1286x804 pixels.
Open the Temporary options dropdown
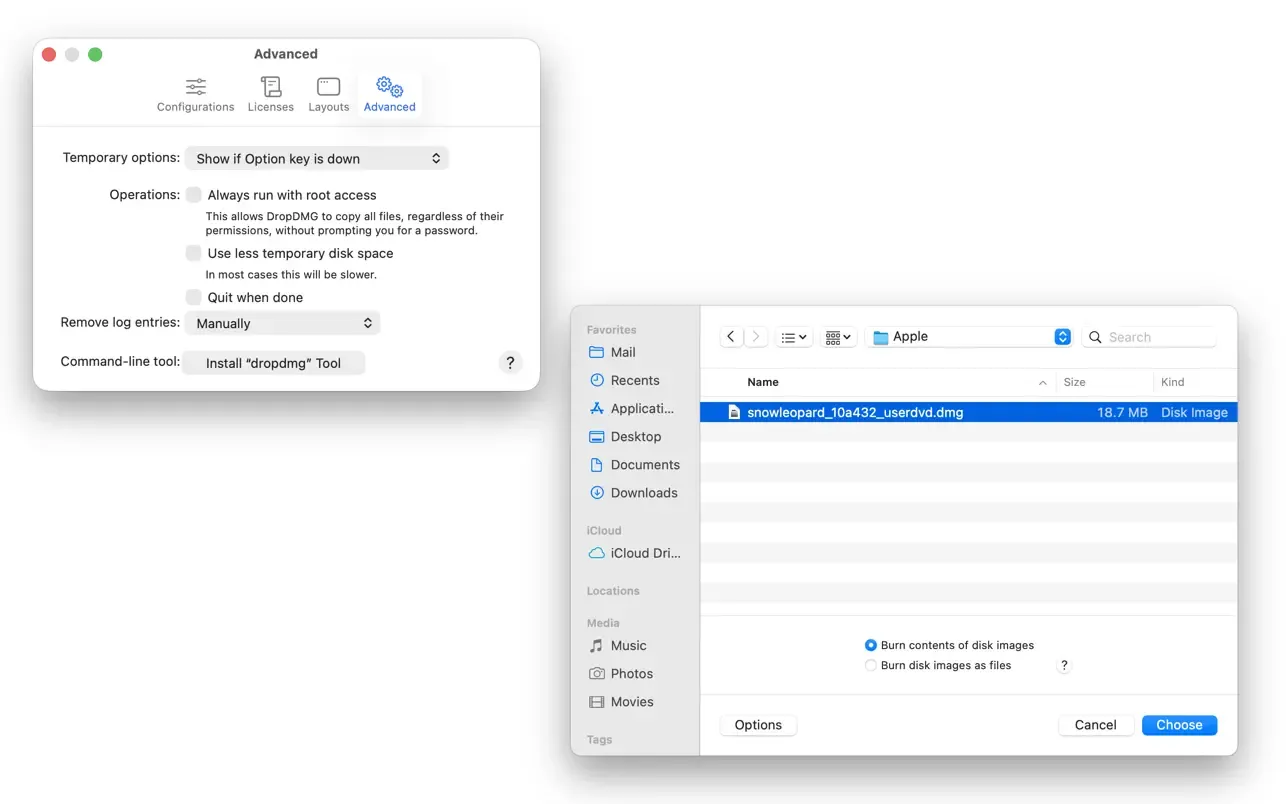coord(317,158)
